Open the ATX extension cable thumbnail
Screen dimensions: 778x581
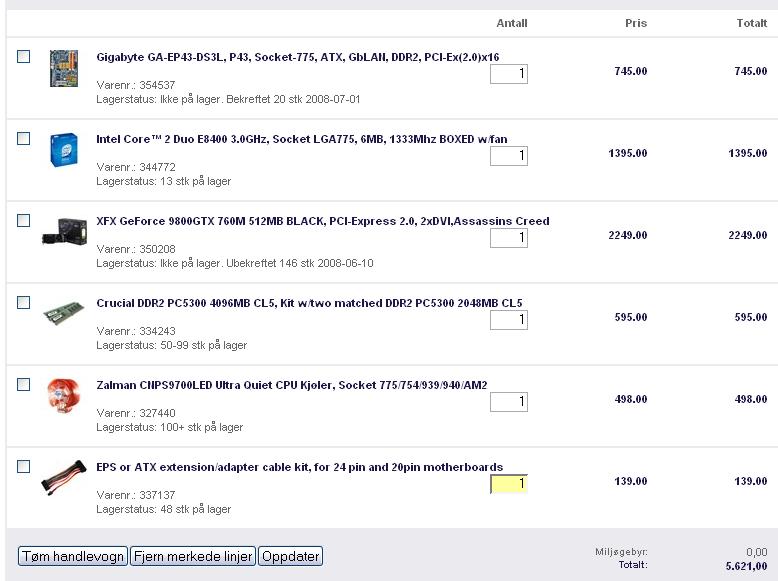[x=64, y=477]
